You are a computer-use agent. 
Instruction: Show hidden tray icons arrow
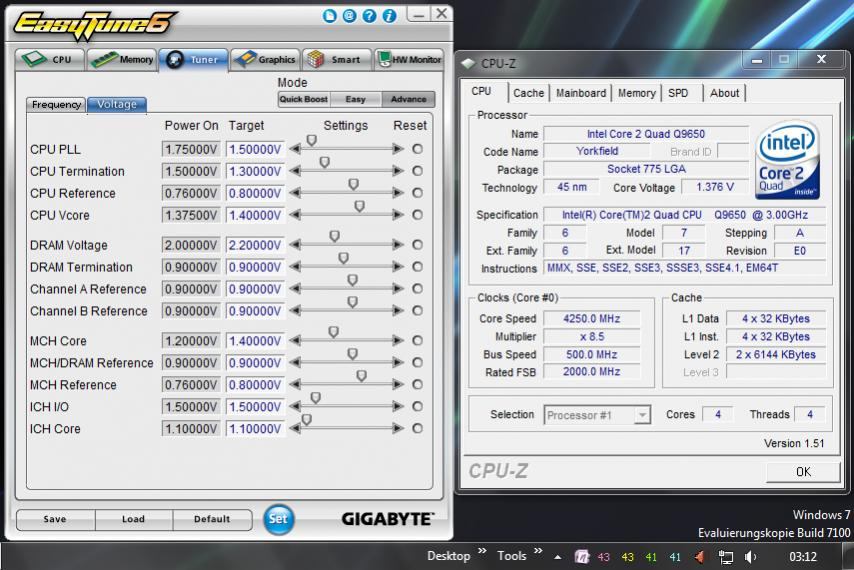(558, 557)
